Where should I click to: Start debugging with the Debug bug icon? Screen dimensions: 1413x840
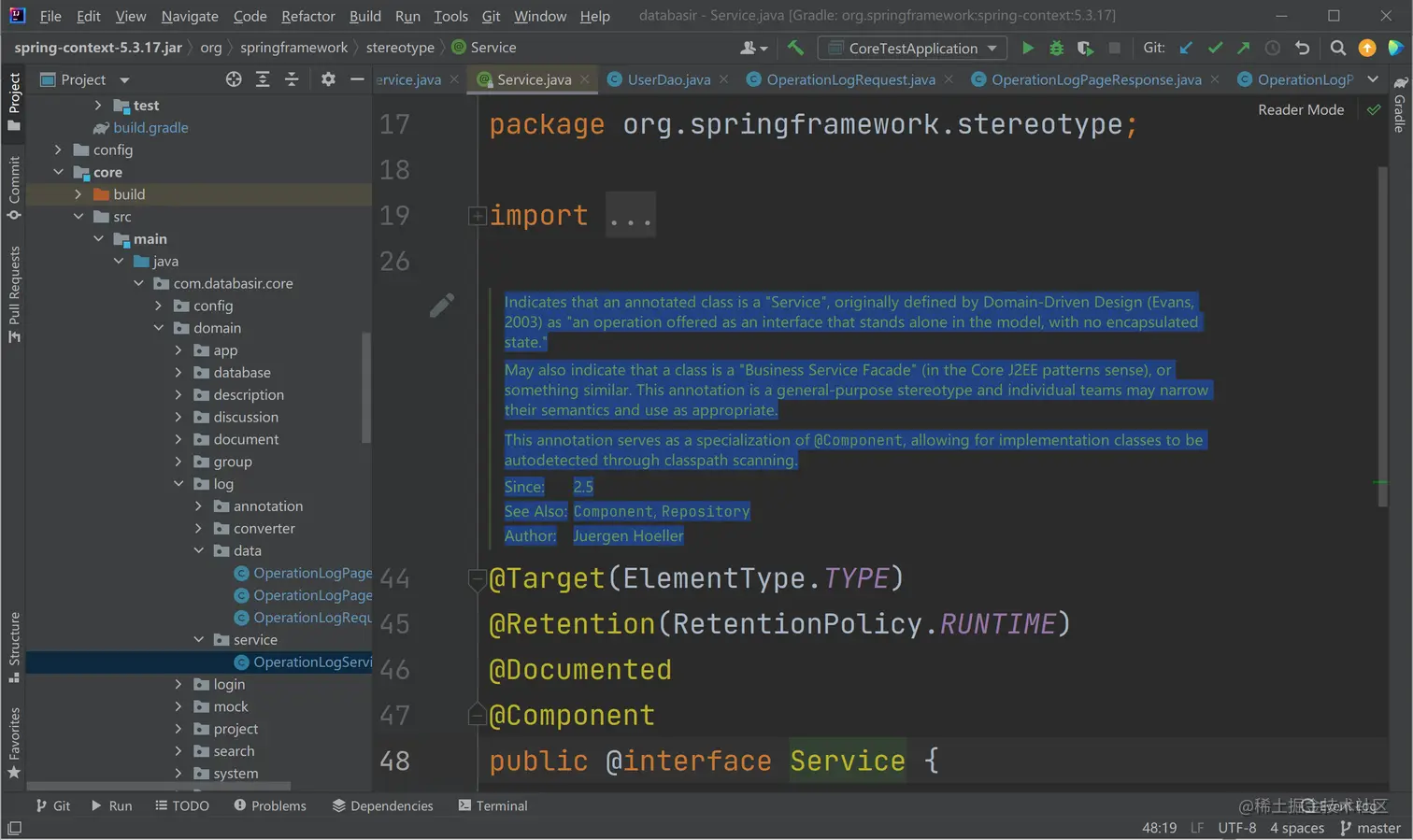1056,48
